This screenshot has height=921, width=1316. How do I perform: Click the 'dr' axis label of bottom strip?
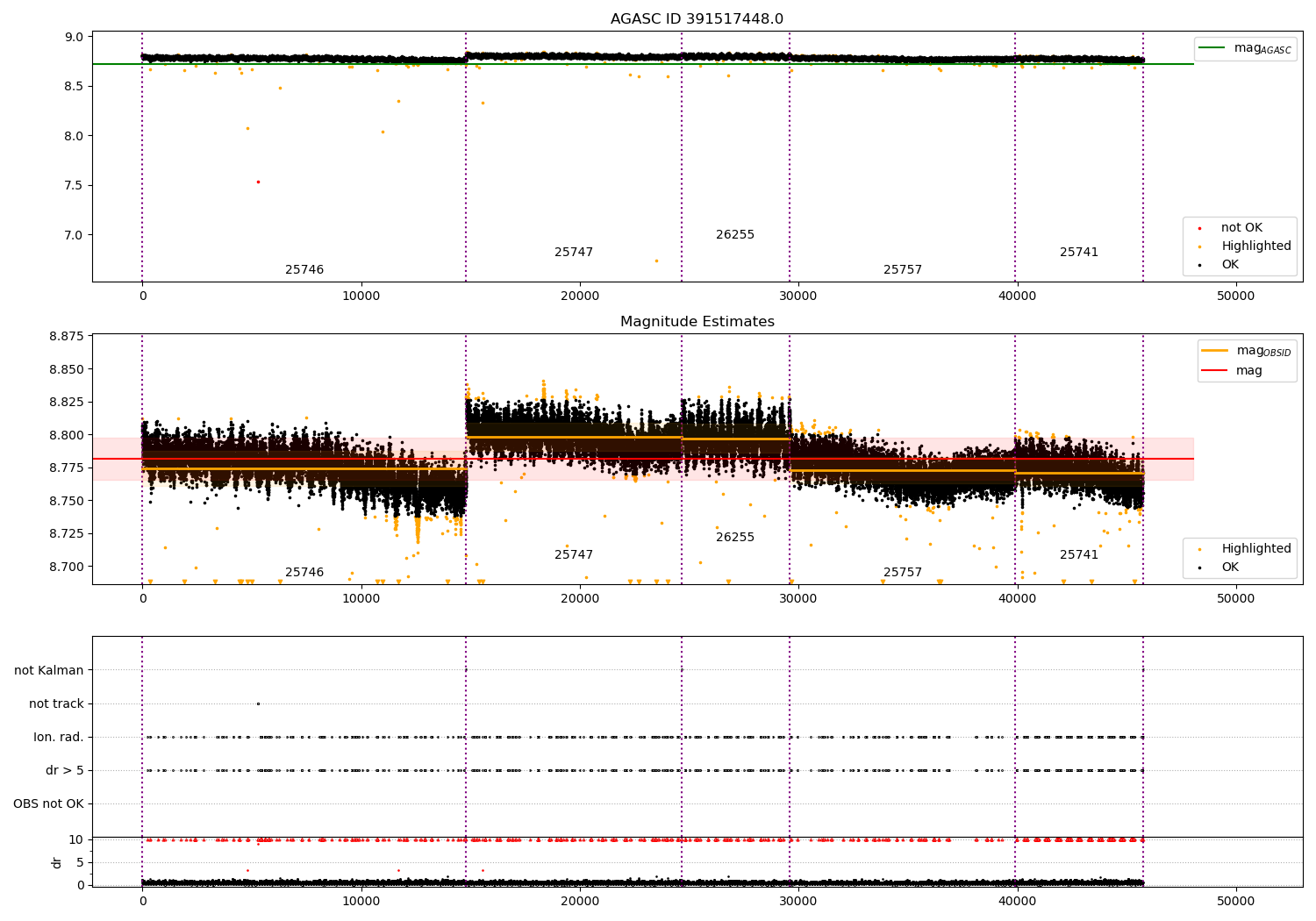coord(57,862)
